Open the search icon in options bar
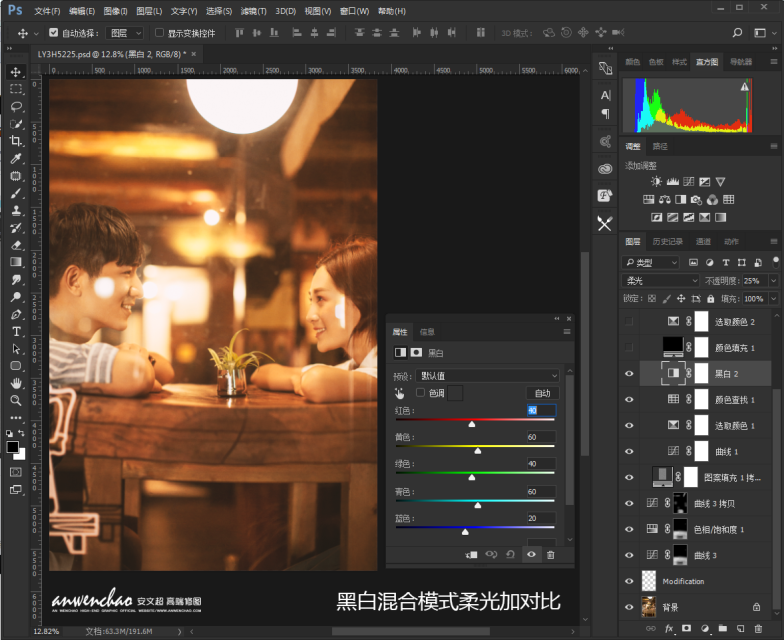 point(737,33)
